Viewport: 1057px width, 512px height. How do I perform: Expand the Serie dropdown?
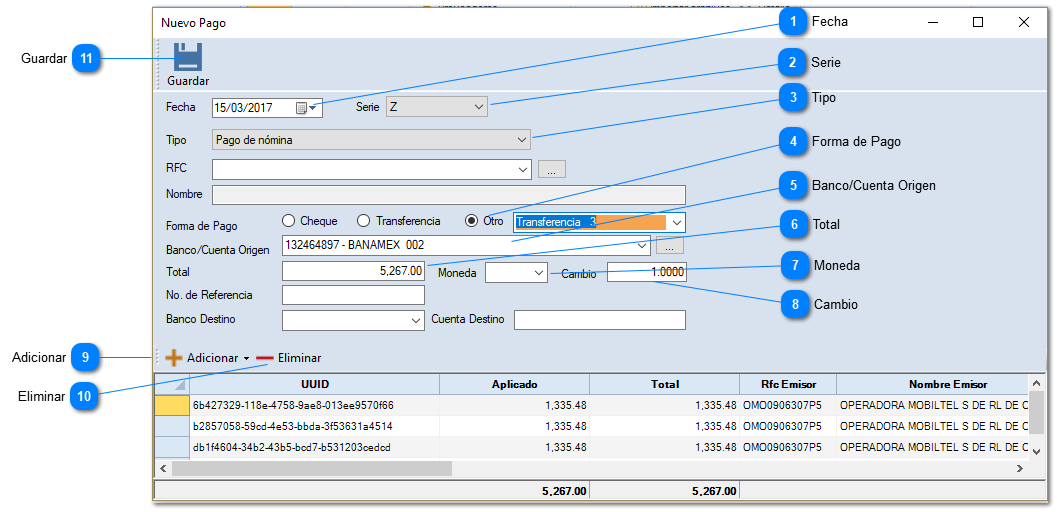478,107
